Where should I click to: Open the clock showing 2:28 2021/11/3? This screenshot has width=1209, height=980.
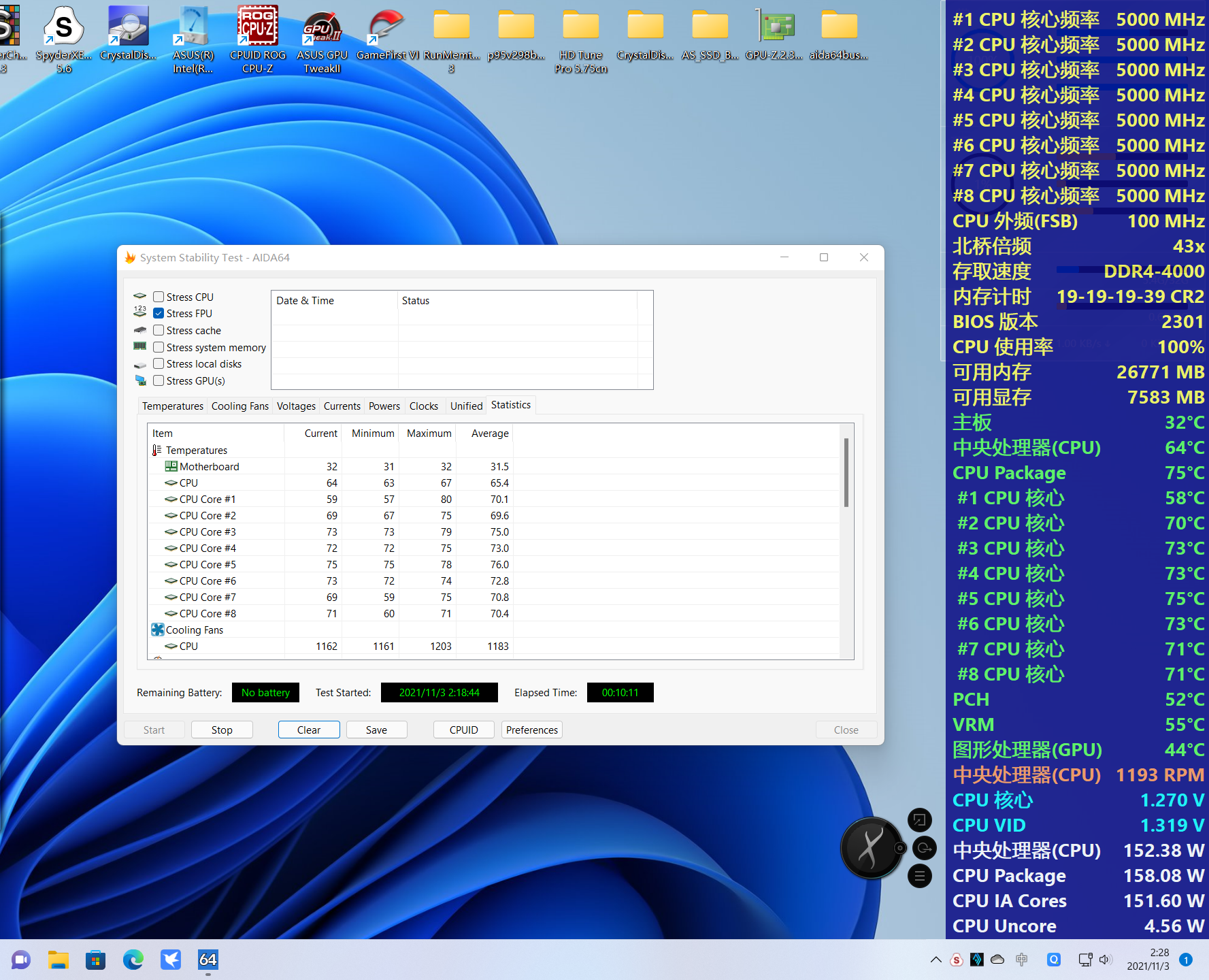pos(1148,960)
